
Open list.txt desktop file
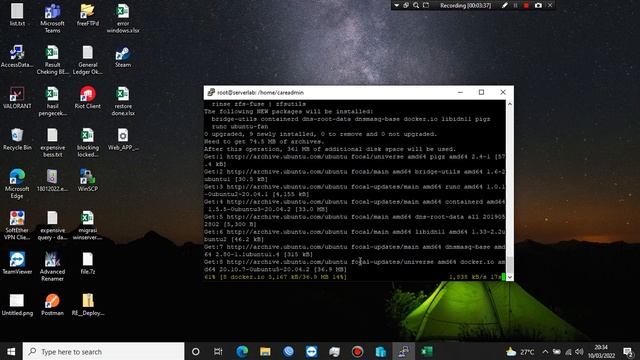(17, 15)
